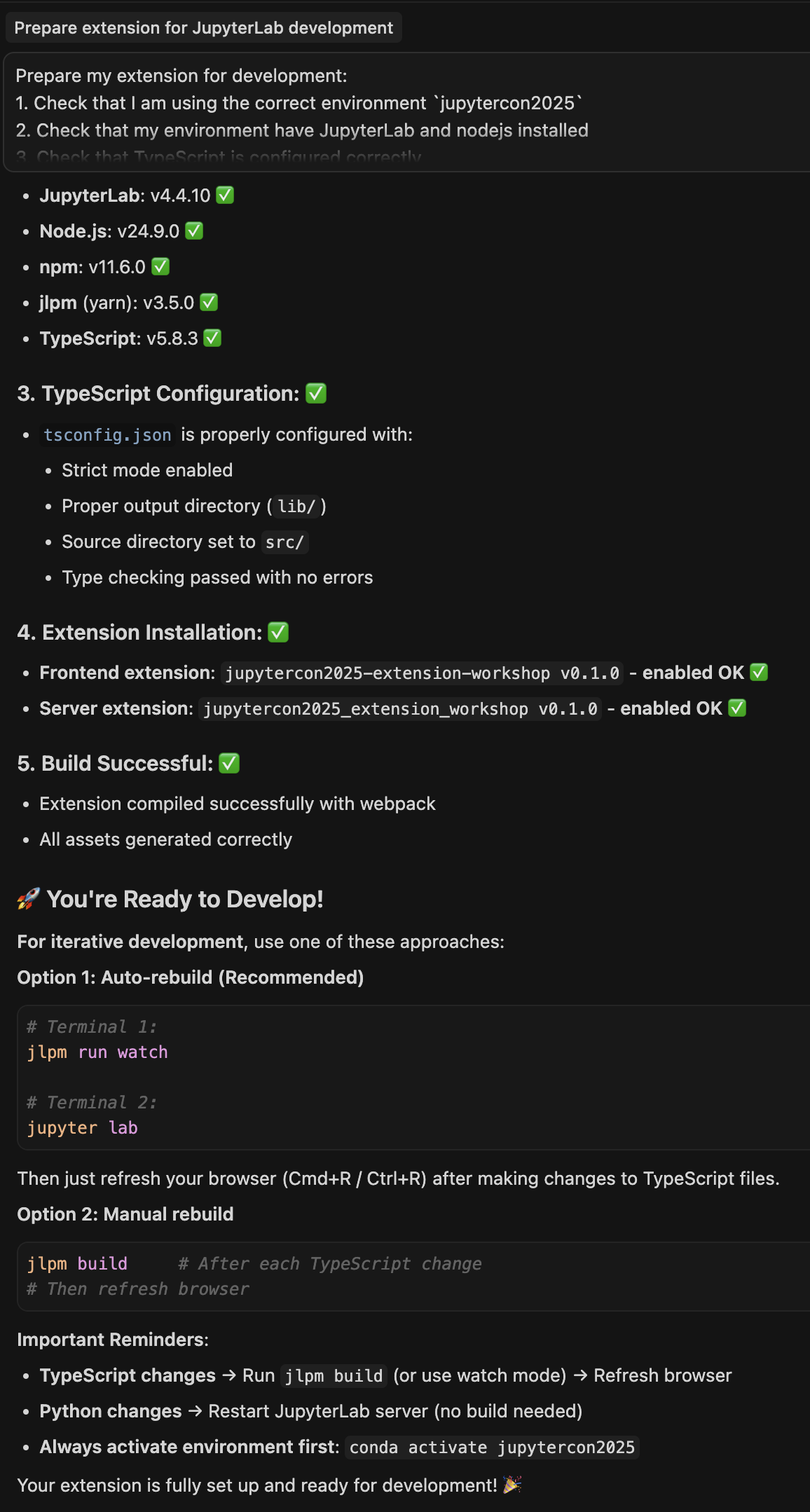Click the checkmark in the Build Successful heading

(229, 763)
